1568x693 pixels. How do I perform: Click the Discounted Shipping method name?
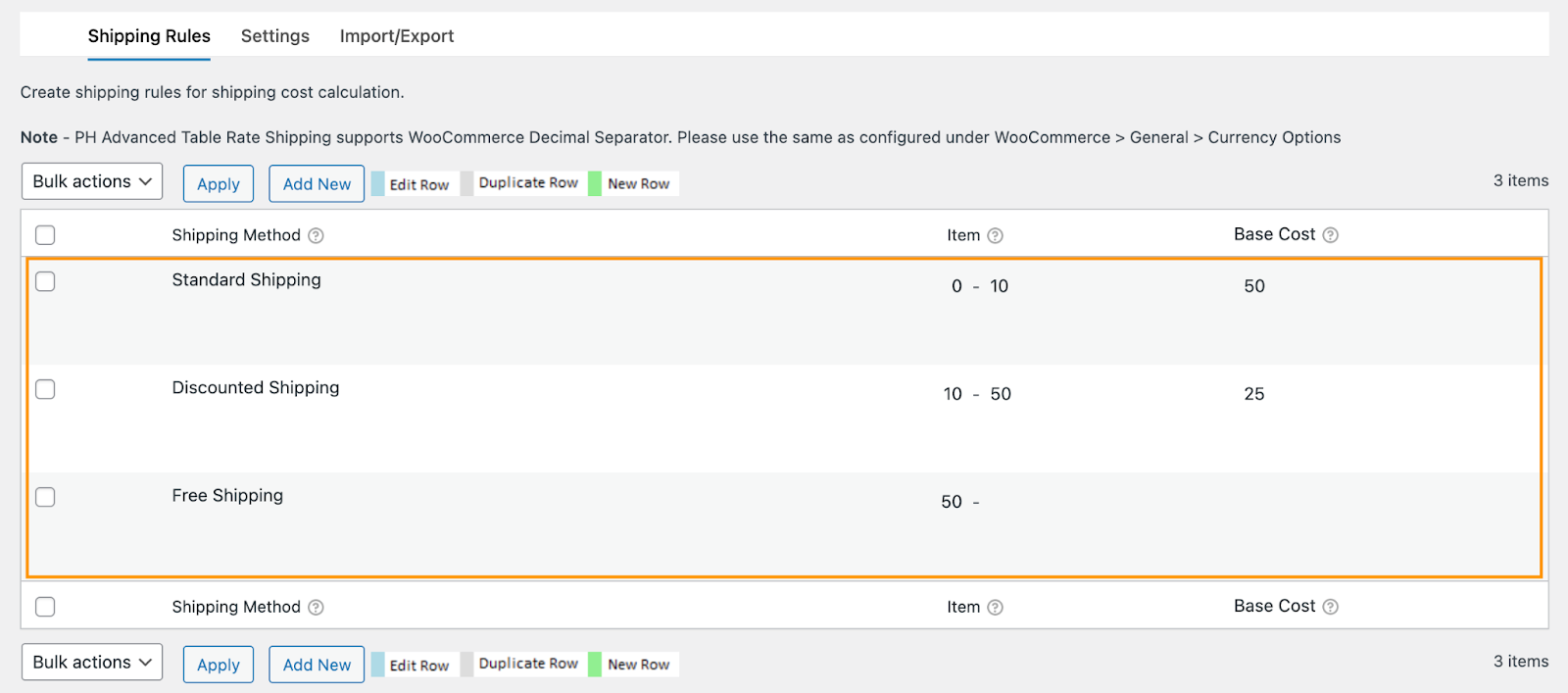pos(256,387)
